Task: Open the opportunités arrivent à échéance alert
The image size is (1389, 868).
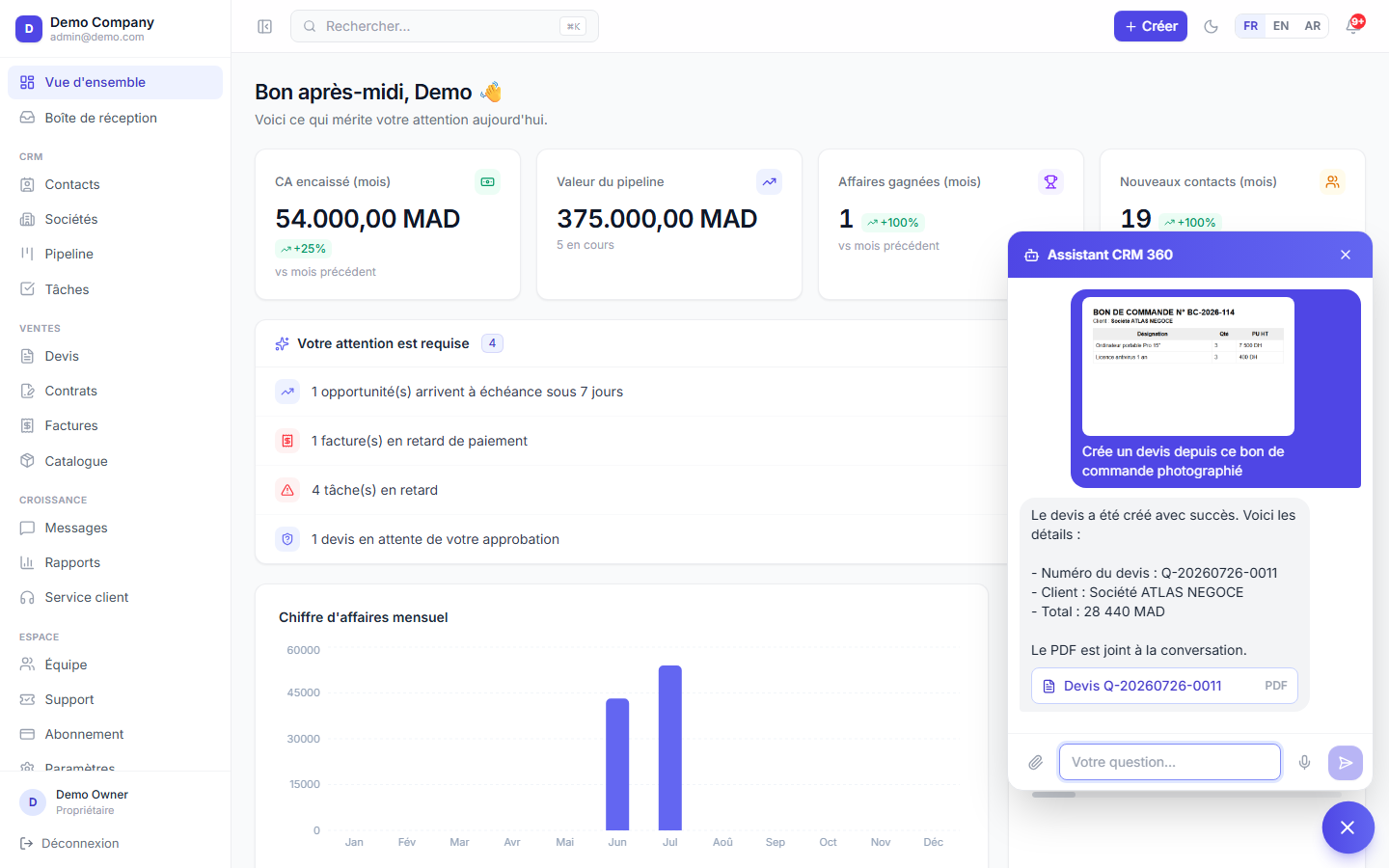Action: coord(632,392)
